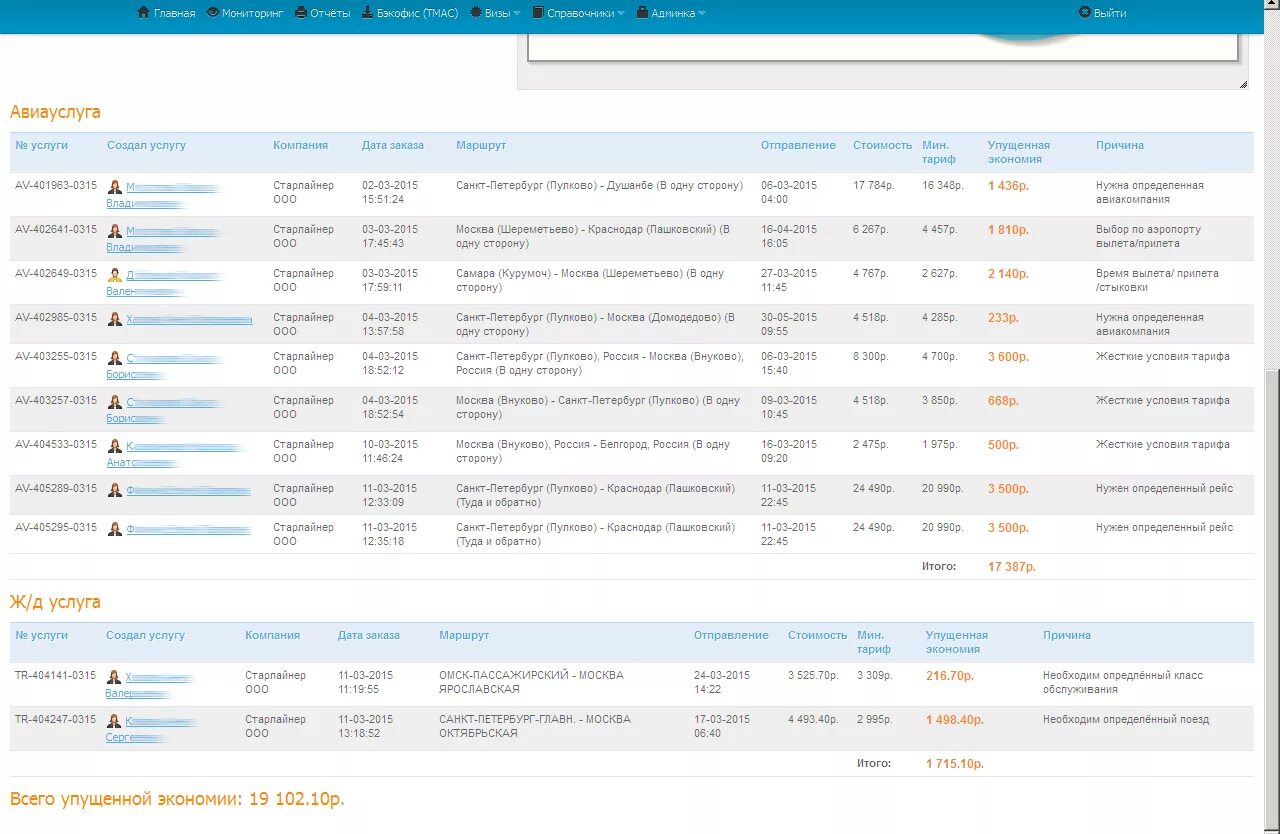Click user avatar icon in row AV-404533-0315
Viewport: 1280px width, 834px height.
tap(115, 446)
